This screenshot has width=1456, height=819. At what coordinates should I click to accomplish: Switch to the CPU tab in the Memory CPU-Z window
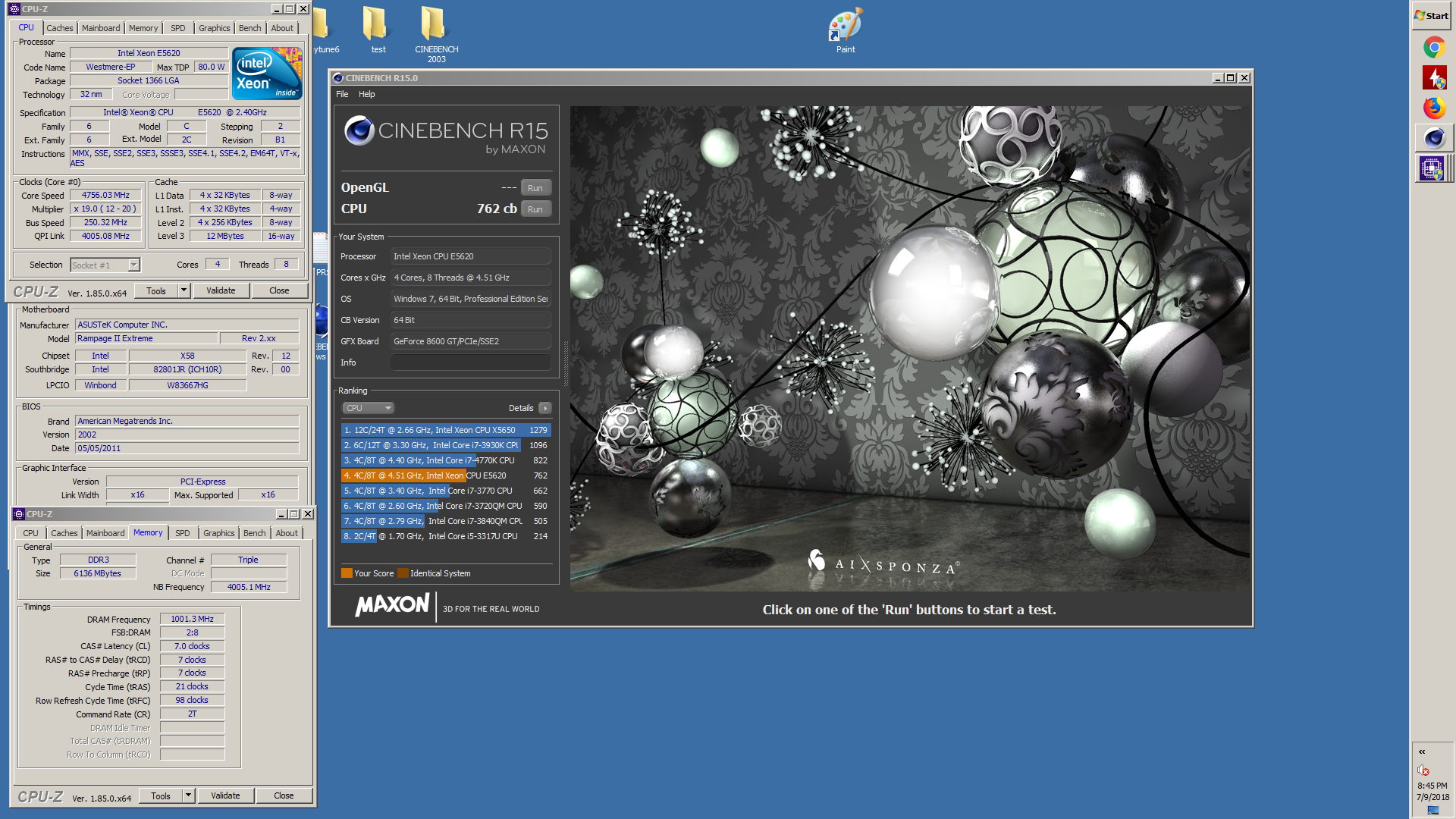pos(30,533)
